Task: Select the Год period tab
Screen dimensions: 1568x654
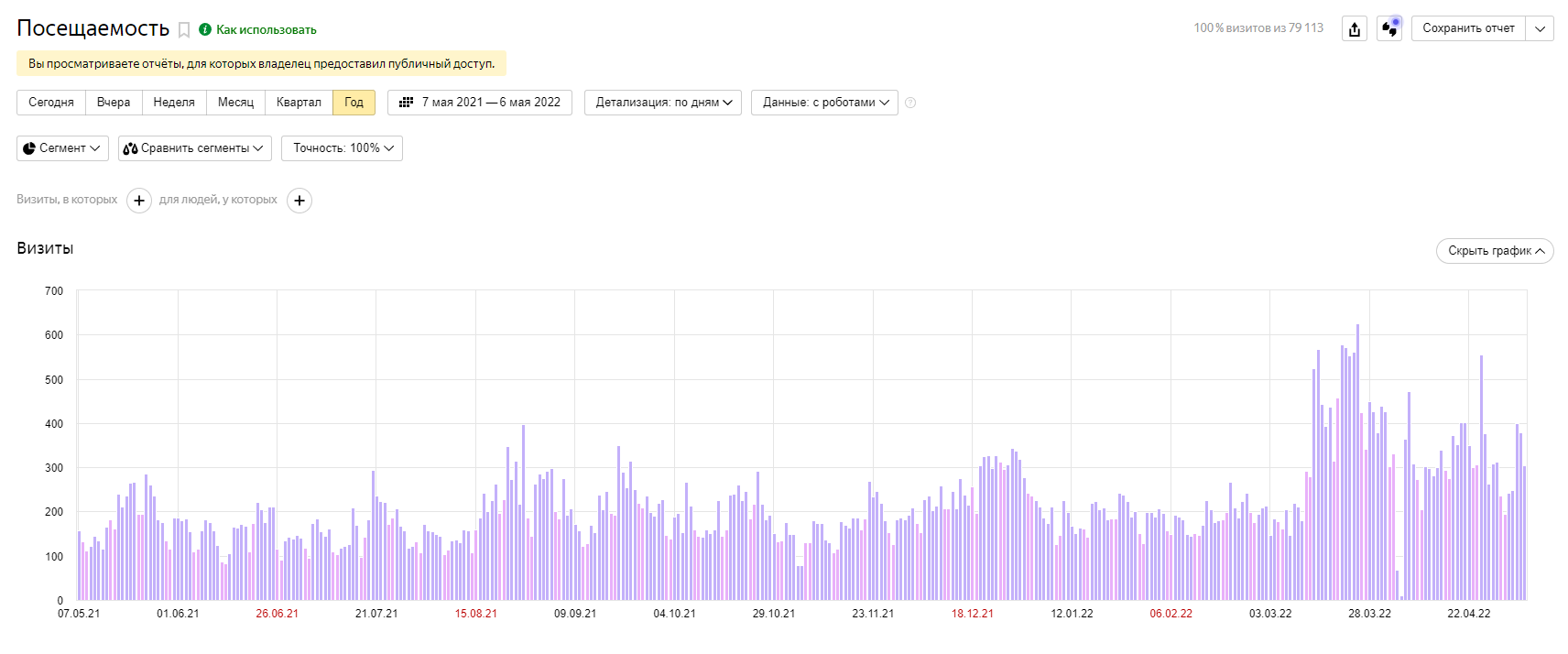Action: pyautogui.click(x=354, y=103)
